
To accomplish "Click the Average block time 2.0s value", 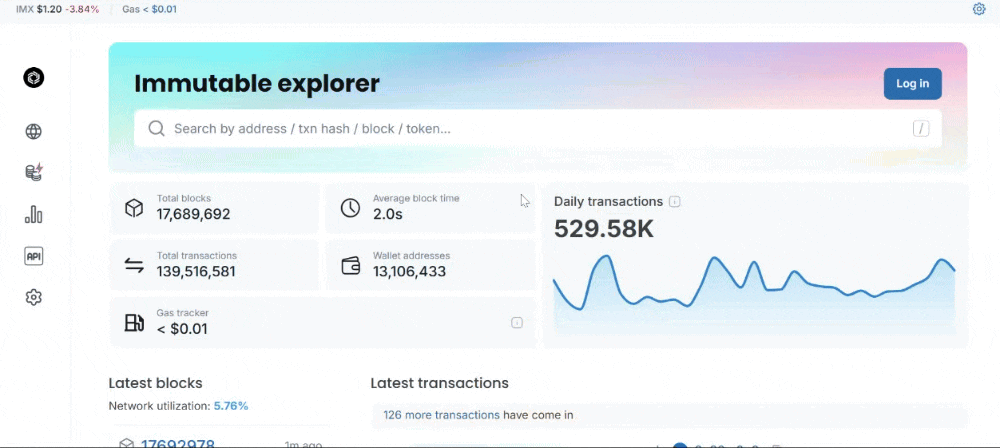I will (388, 214).
